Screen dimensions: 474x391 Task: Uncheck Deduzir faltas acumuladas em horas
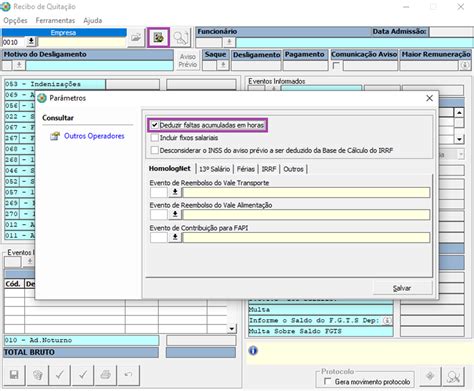(x=155, y=125)
